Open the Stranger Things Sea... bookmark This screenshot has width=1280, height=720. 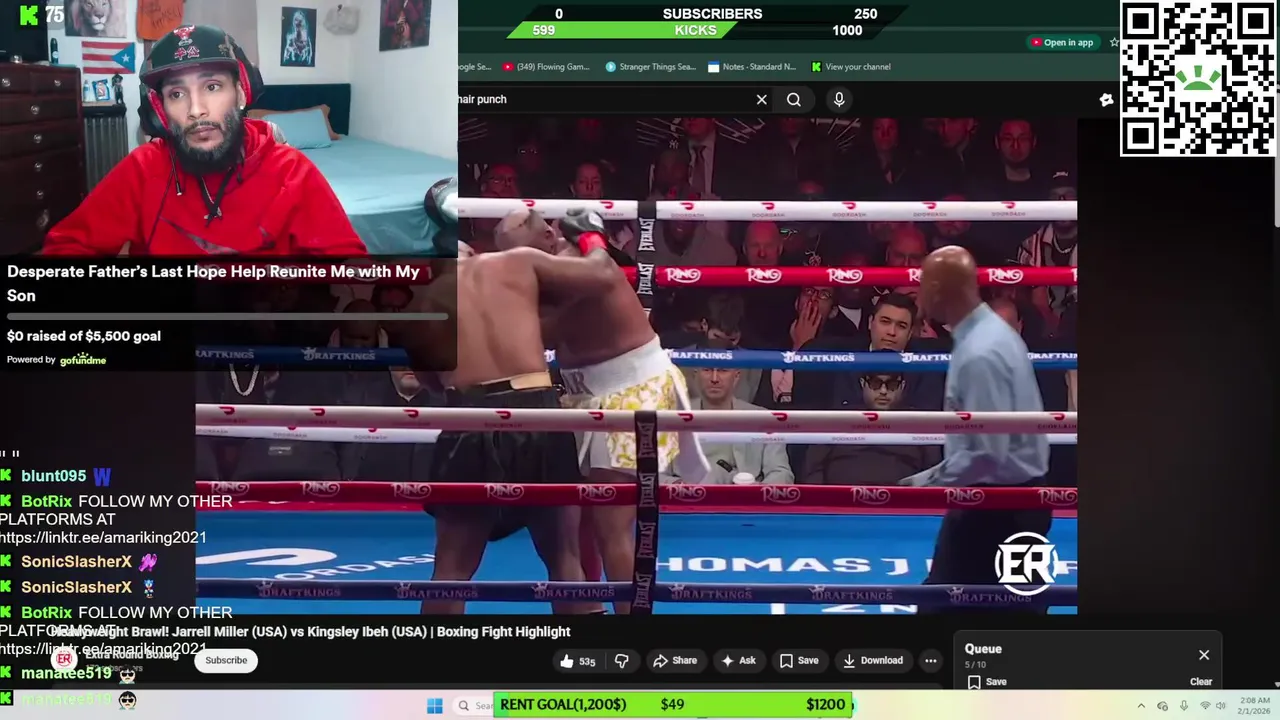(x=650, y=67)
